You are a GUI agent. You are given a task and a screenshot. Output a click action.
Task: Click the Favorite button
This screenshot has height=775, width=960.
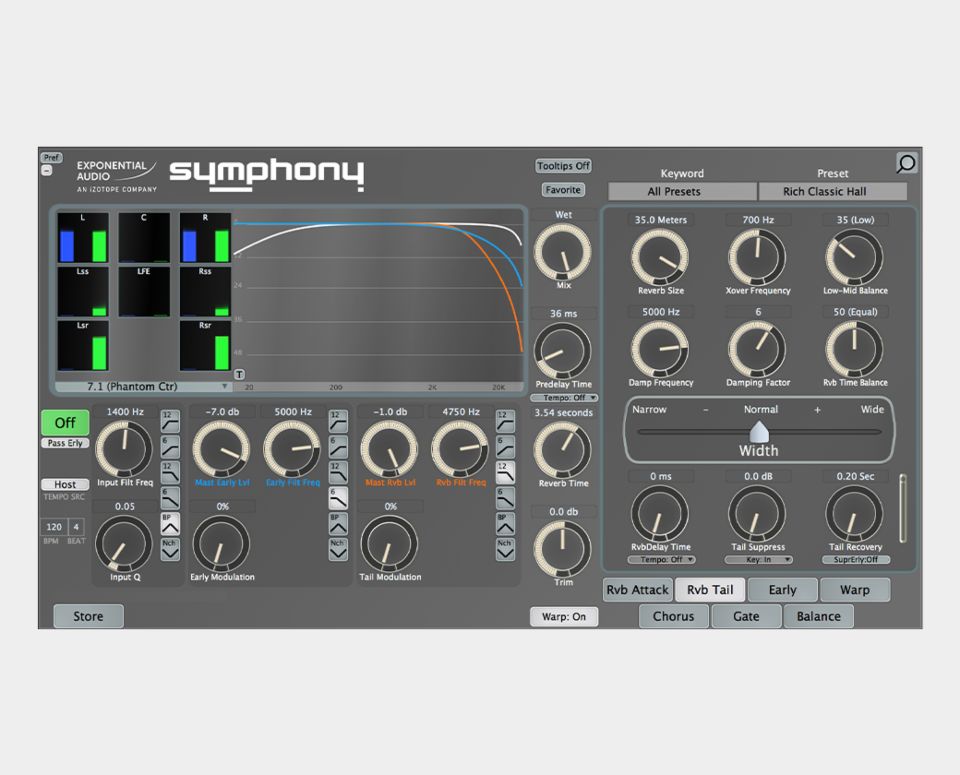pyautogui.click(x=563, y=190)
